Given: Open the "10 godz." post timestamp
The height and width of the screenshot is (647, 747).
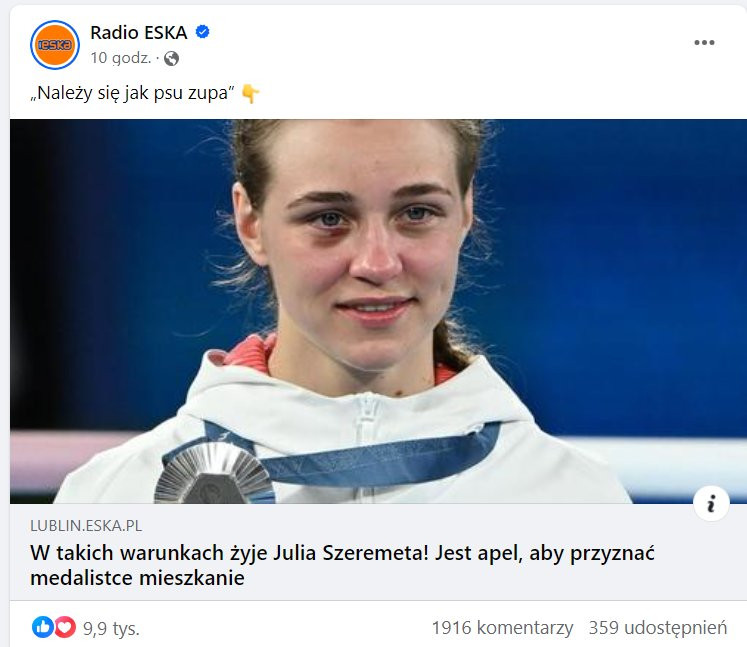Looking at the screenshot, I should 121,58.
